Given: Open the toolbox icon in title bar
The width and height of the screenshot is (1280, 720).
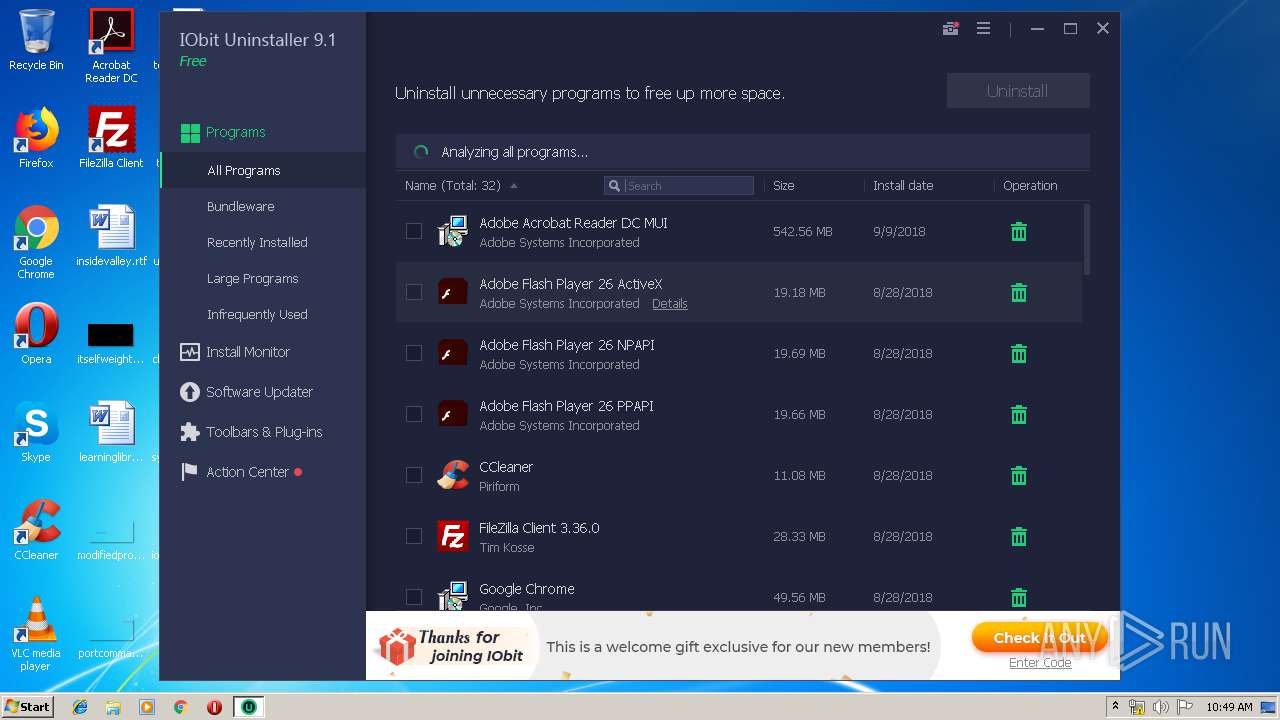Looking at the screenshot, I should tap(950, 29).
